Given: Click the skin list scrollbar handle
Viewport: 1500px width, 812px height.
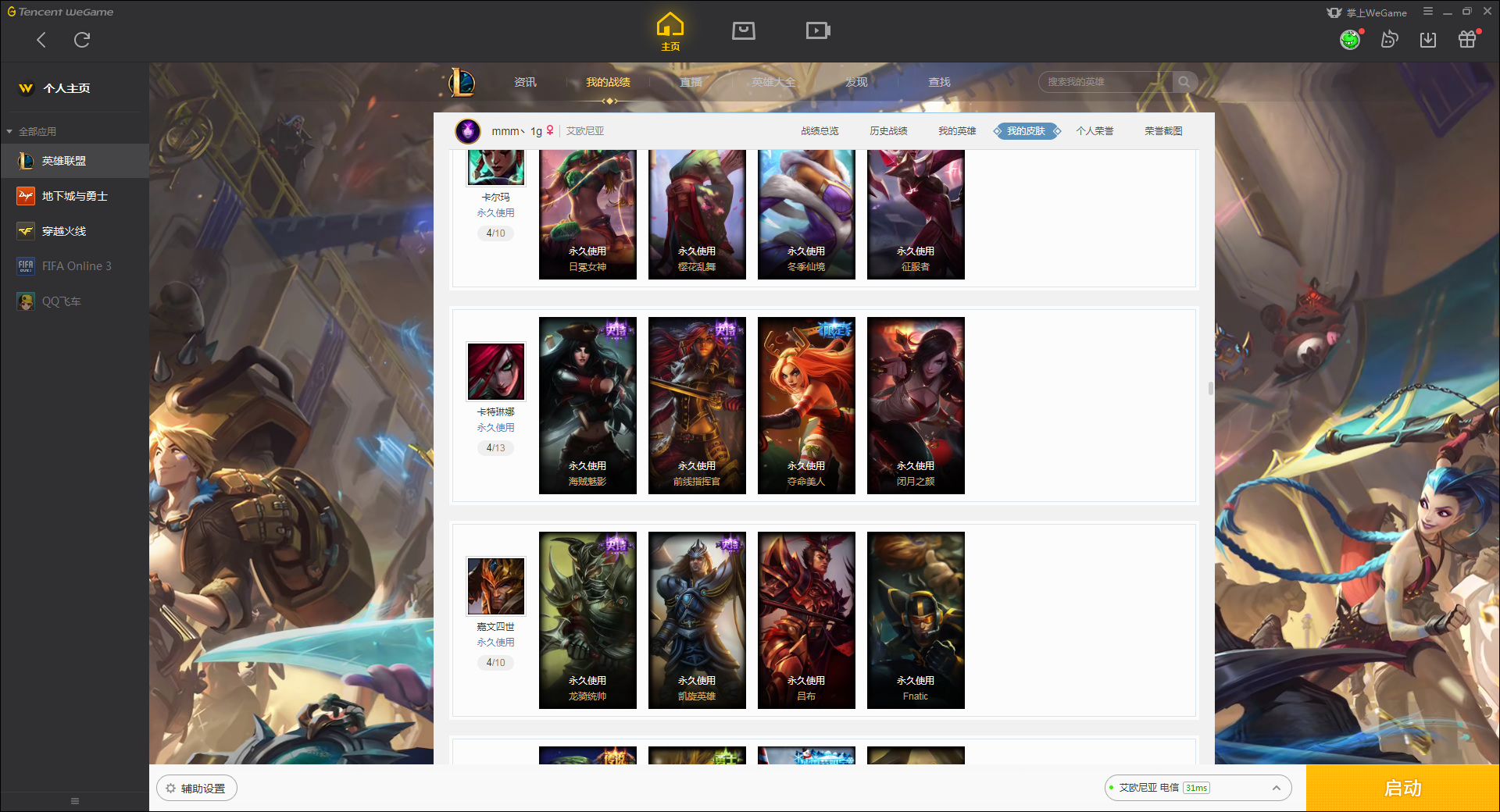Looking at the screenshot, I should click(1210, 388).
